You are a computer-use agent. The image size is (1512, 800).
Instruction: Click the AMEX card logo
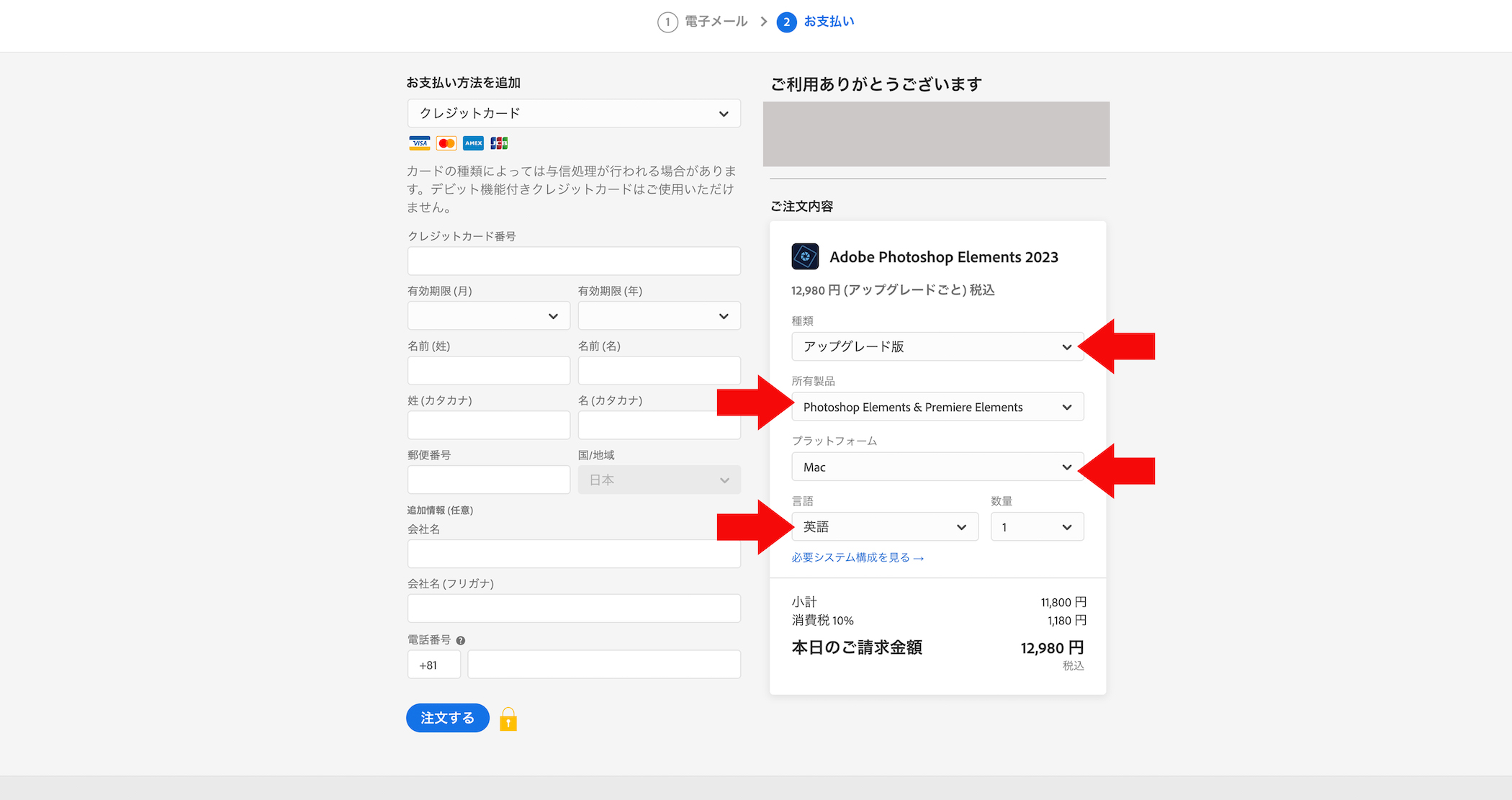tap(473, 143)
